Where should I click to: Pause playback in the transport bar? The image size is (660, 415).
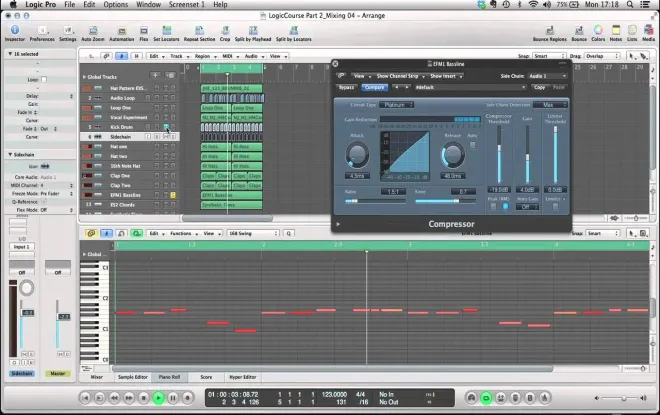173,398
